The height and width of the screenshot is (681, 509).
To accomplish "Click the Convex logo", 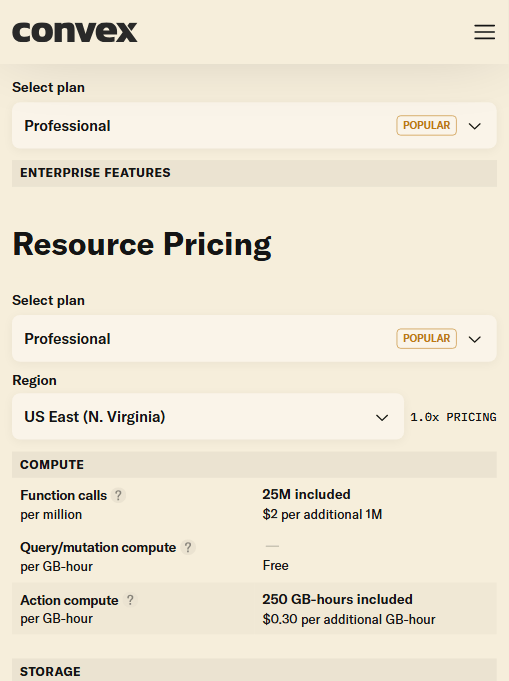I will click(x=75, y=32).
